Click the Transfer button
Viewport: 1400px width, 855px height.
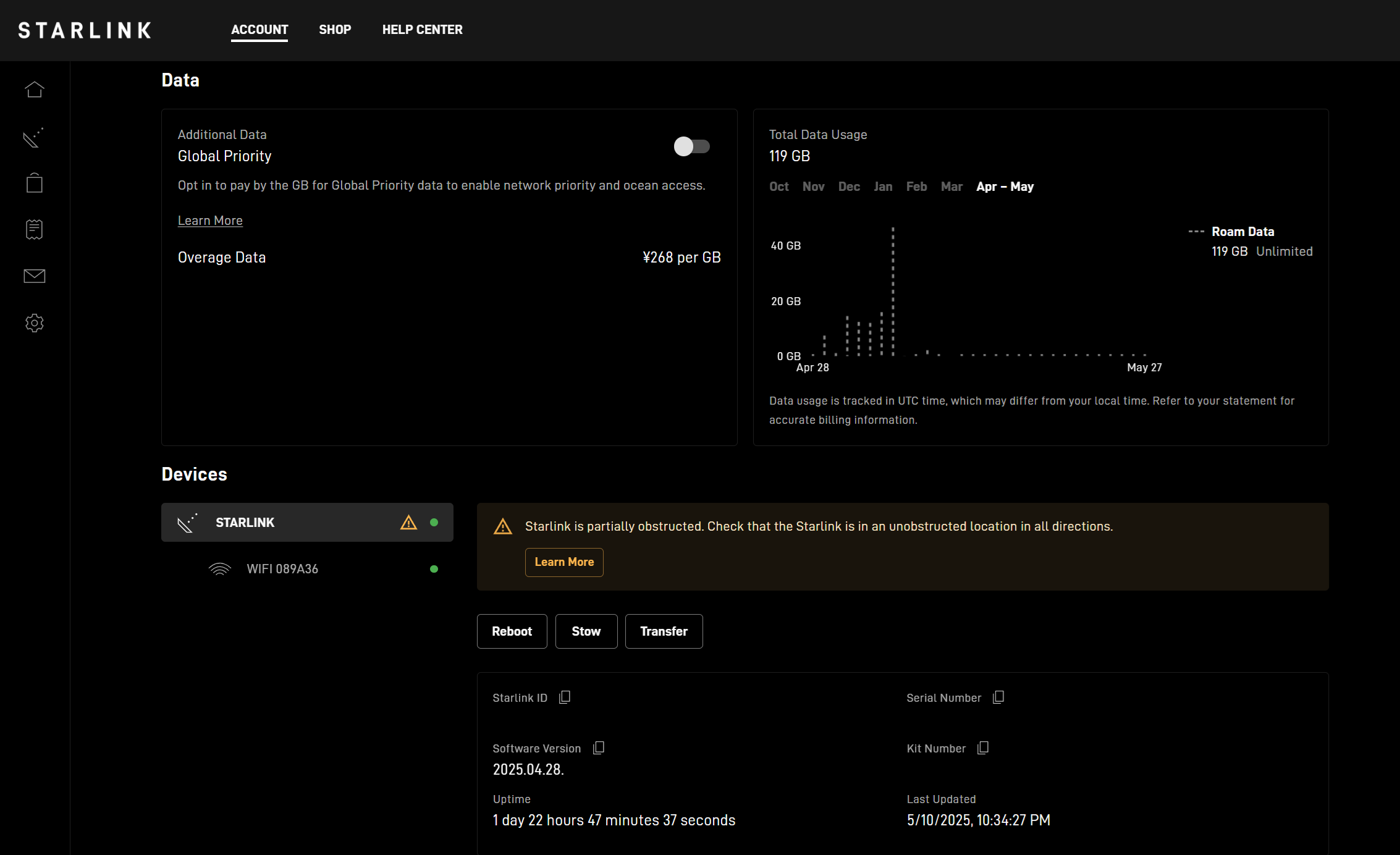click(664, 631)
